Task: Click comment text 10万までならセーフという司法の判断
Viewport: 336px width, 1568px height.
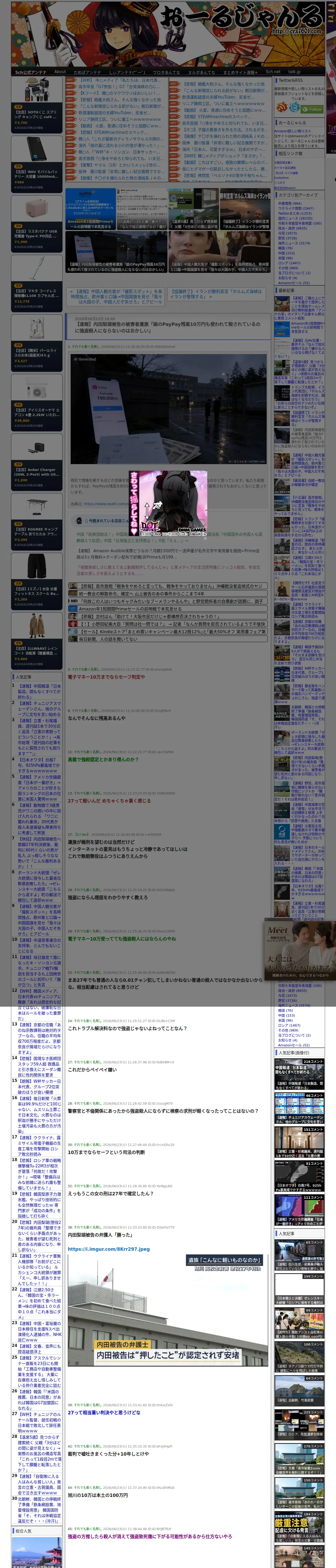Action: click(x=106, y=1152)
